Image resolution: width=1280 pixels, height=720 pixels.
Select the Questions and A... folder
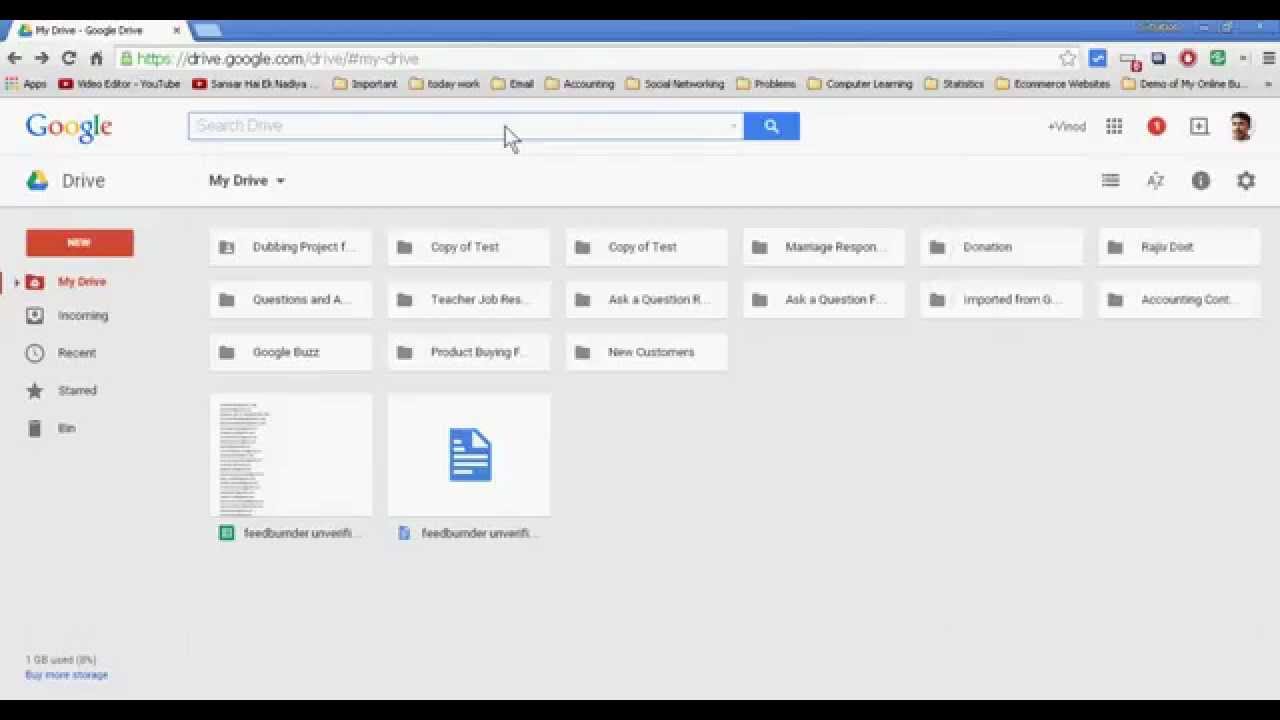291,299
